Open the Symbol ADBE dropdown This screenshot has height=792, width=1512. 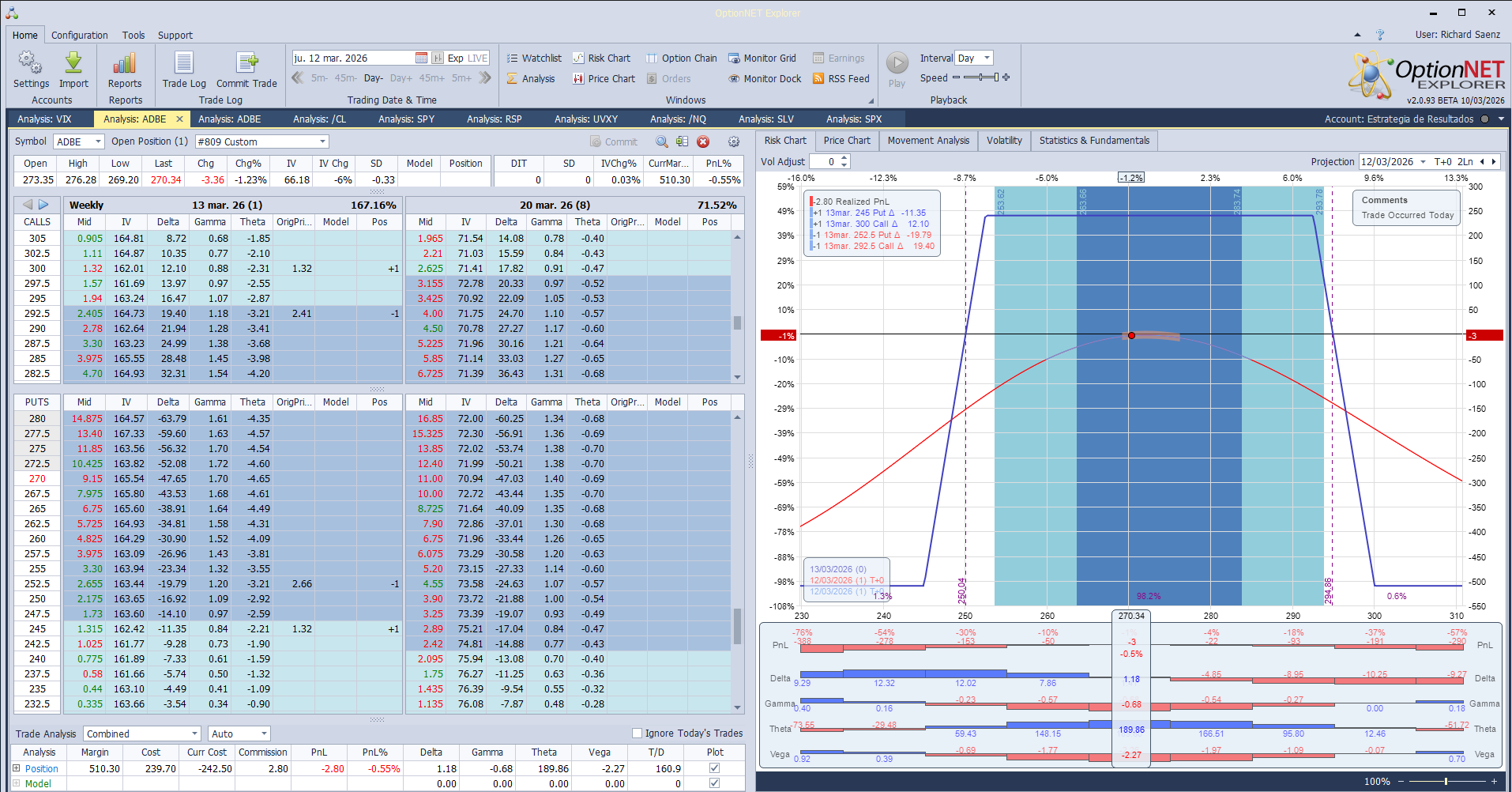98,141
